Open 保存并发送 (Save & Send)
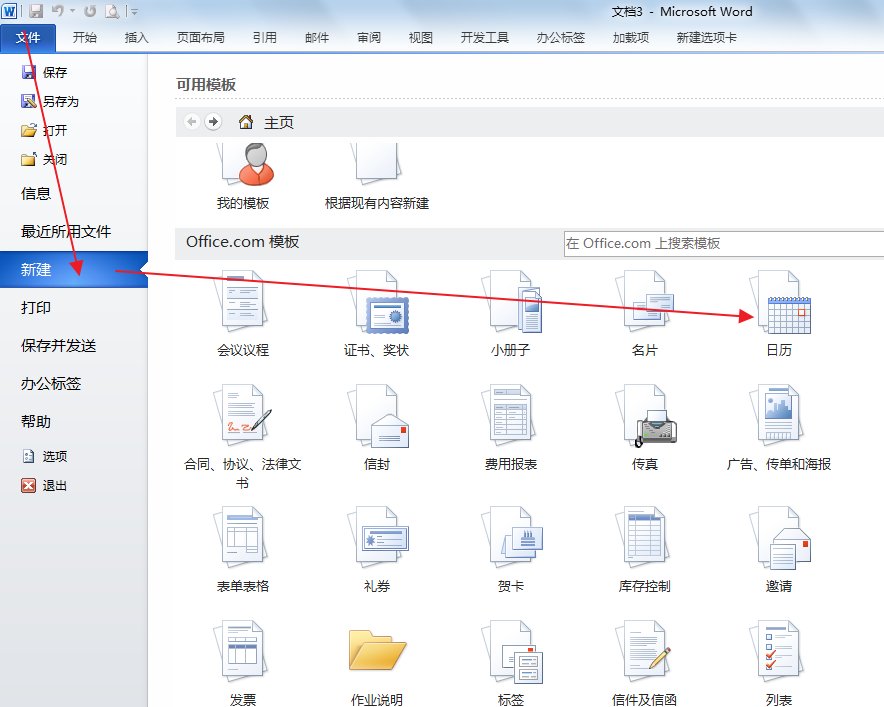884x707 pixels. point(59,346)
